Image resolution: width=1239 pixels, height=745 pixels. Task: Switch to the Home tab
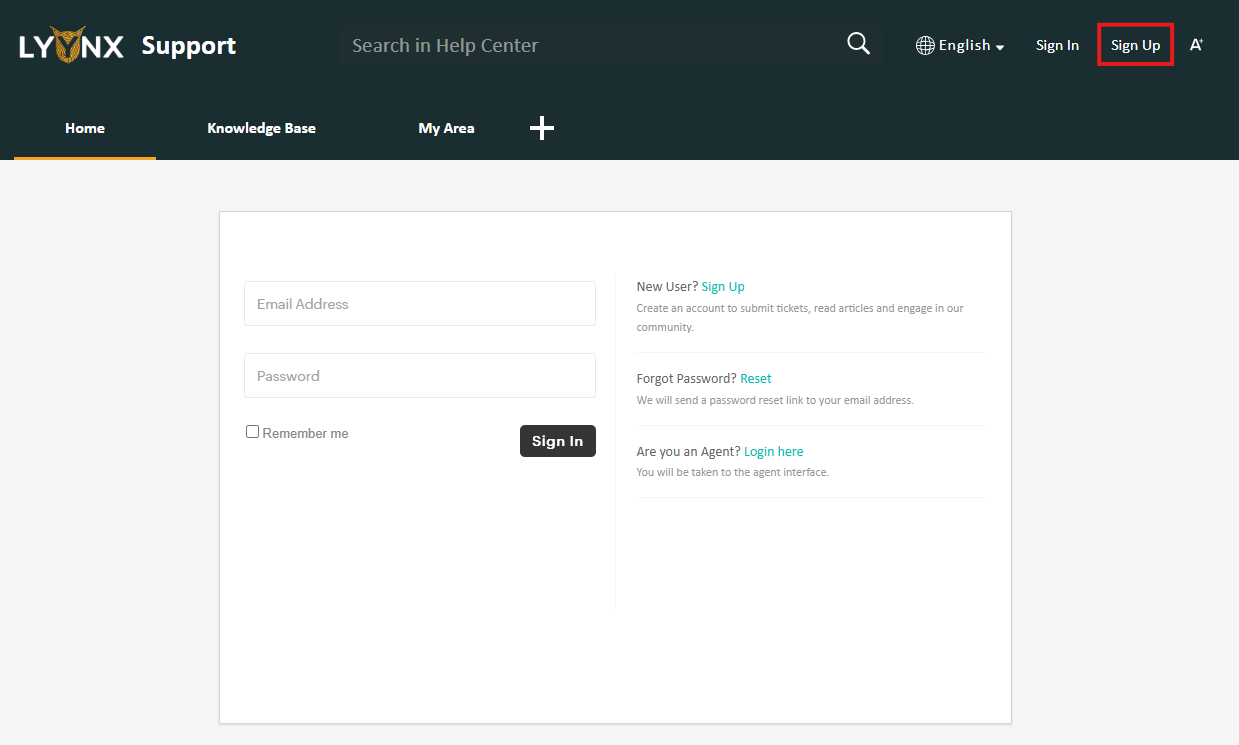tap(85, 128)
